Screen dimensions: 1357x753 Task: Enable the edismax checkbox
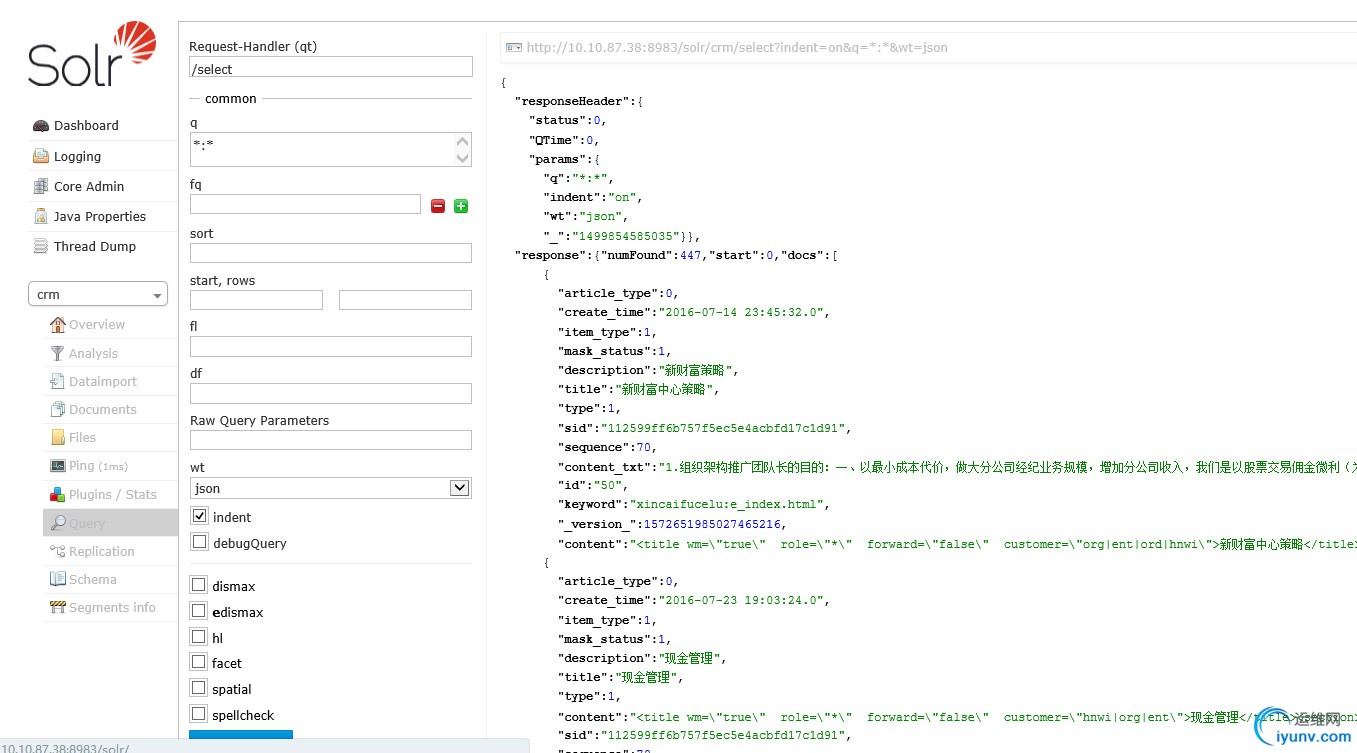click(198, 611)
